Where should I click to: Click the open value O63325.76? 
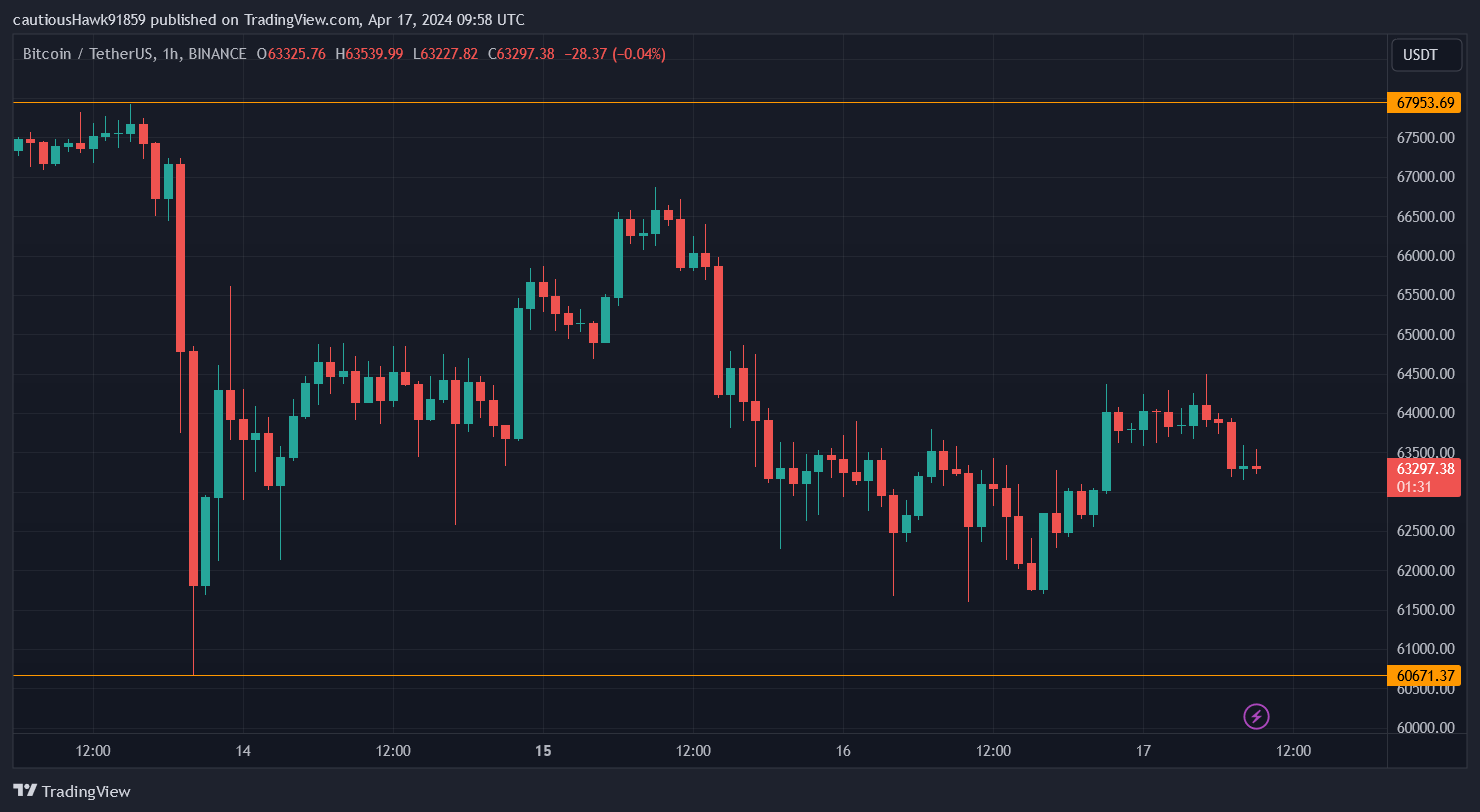click(290, 54)
